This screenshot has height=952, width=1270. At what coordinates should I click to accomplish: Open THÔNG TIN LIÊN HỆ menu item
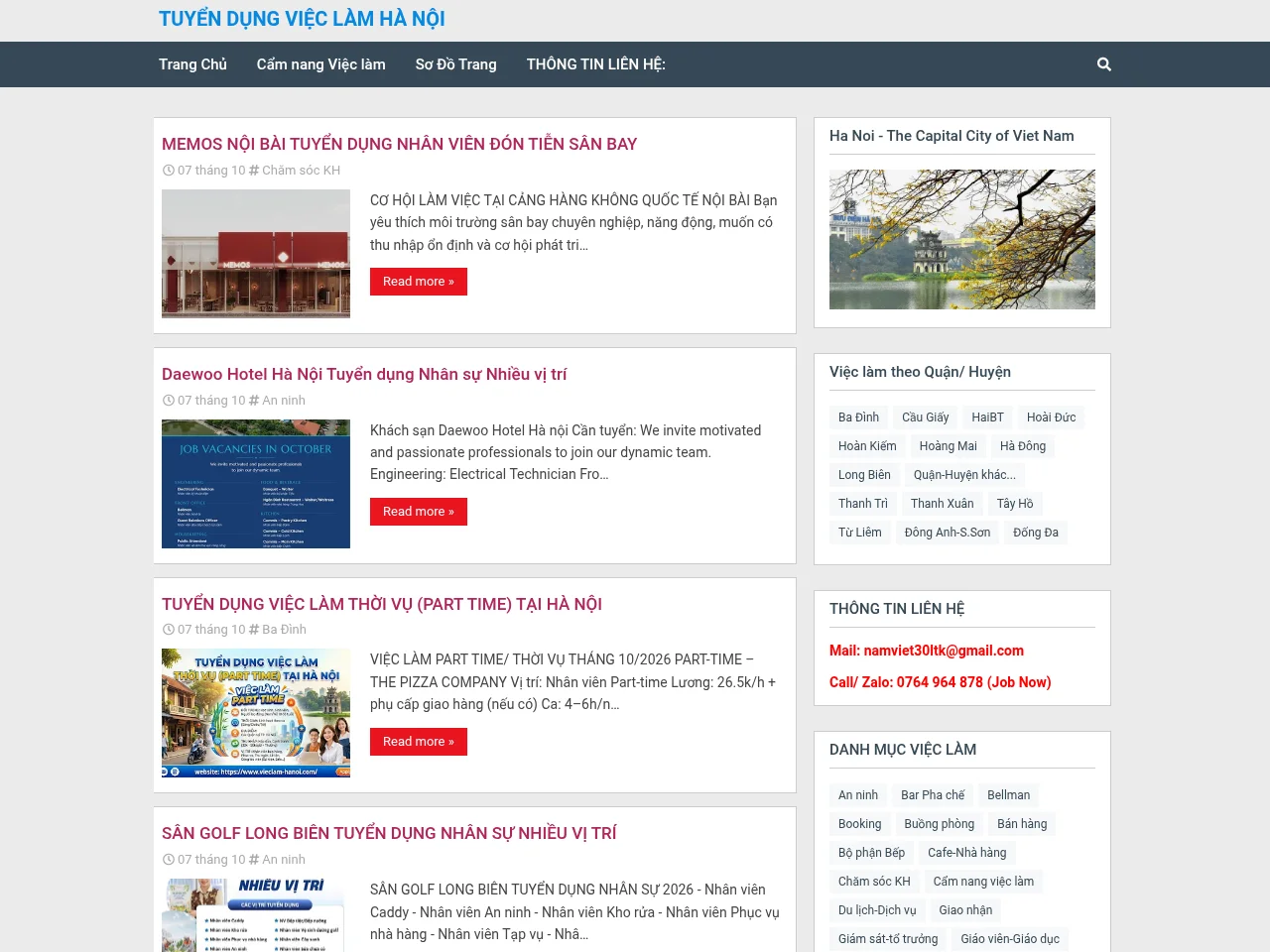tap(596, 64)
